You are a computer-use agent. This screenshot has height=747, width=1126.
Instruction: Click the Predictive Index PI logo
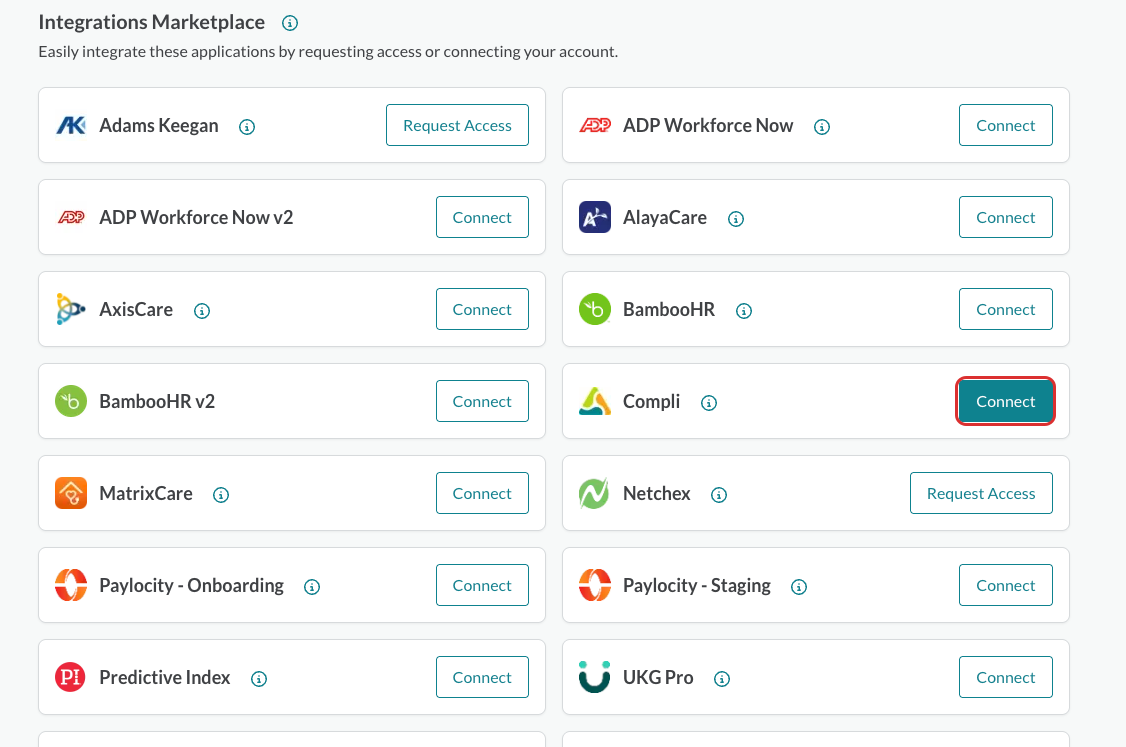(70, 677)
